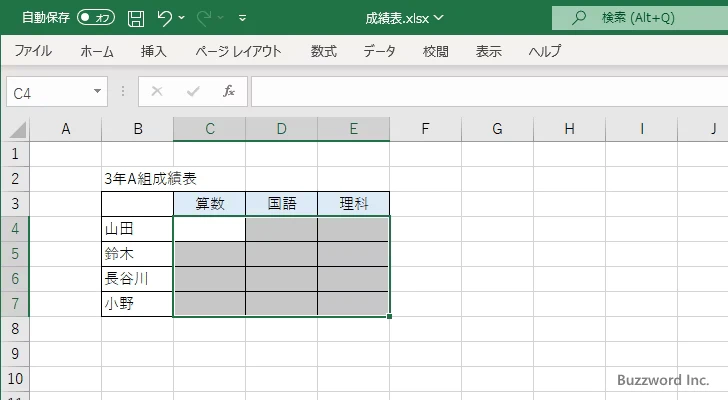
Task: Click the Select All corner triangle
Action: pos(18,129)
